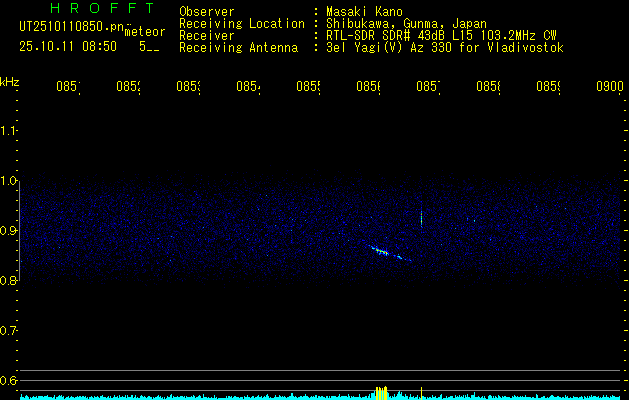Click the 0857 time axis label
The width and height of the screenshot is (629, 400).
point(428,86)
